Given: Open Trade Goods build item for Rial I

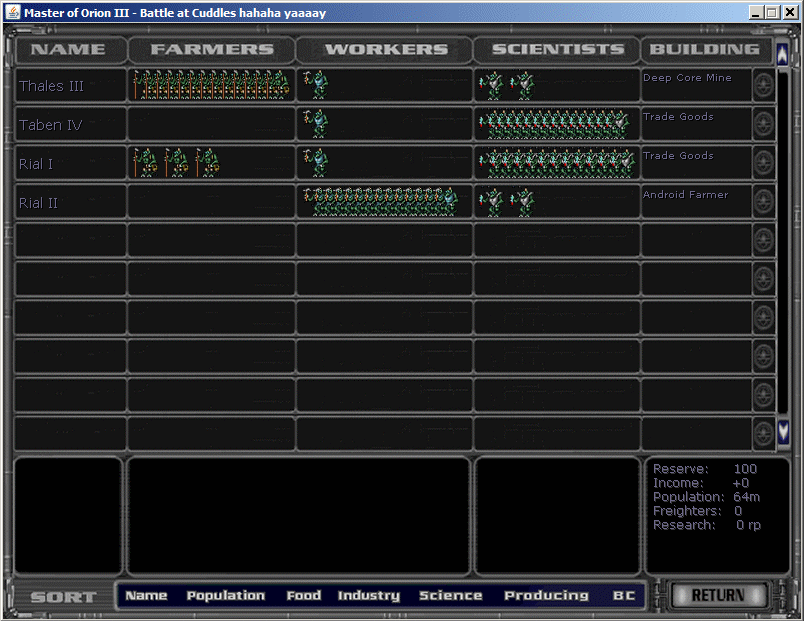Looking at the screenshot, I should pos(678,155).
